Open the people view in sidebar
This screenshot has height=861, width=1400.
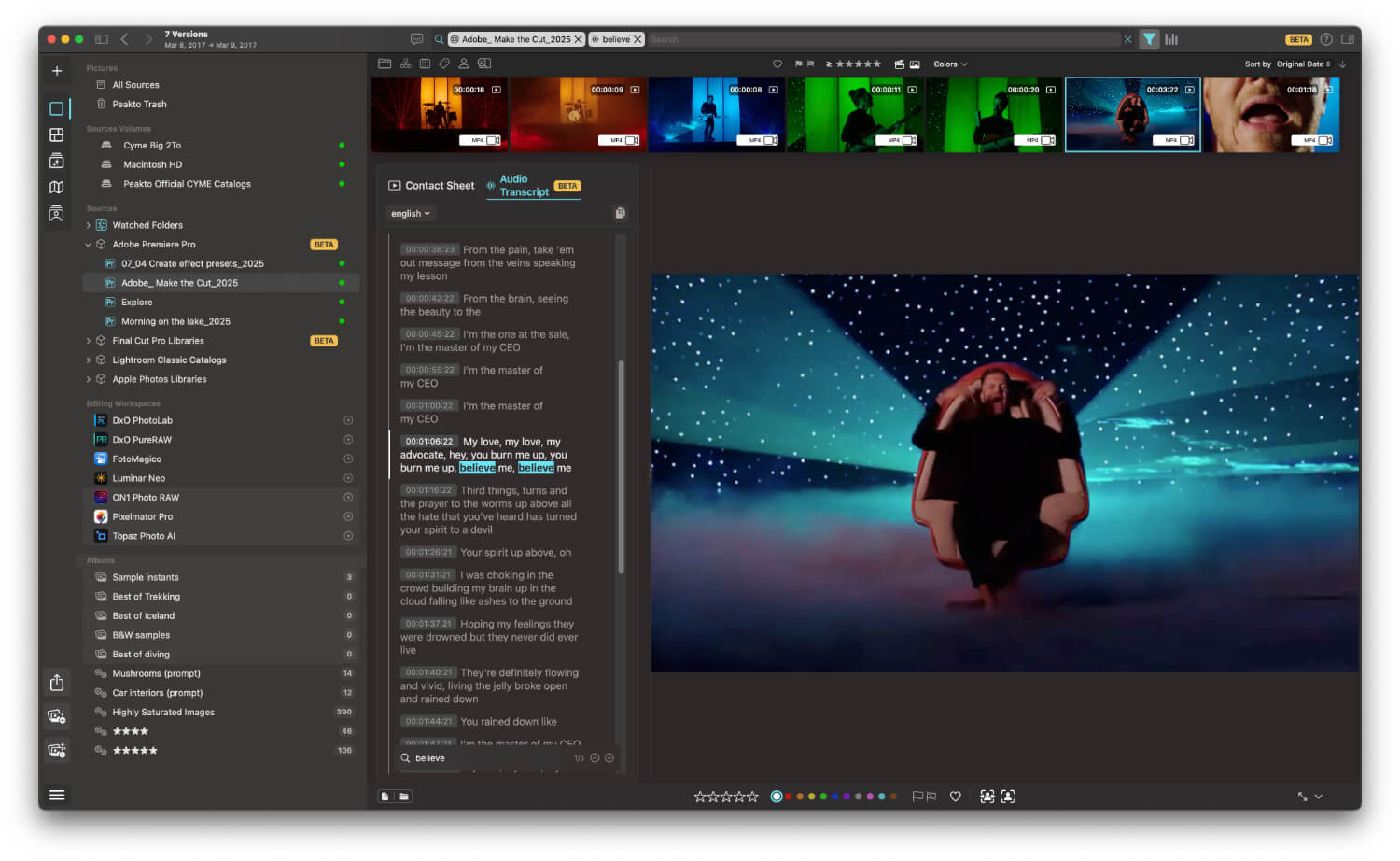pos(56,214)
